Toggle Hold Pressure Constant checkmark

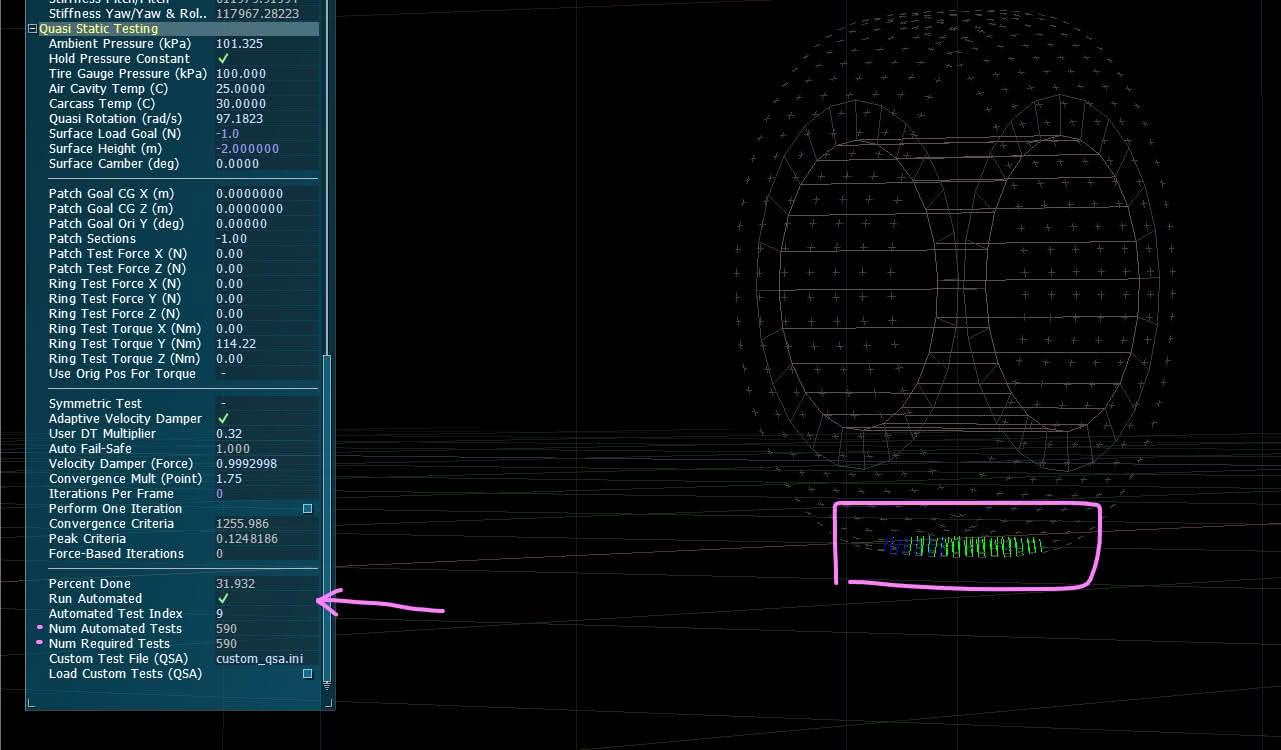[x=223, y=59]
